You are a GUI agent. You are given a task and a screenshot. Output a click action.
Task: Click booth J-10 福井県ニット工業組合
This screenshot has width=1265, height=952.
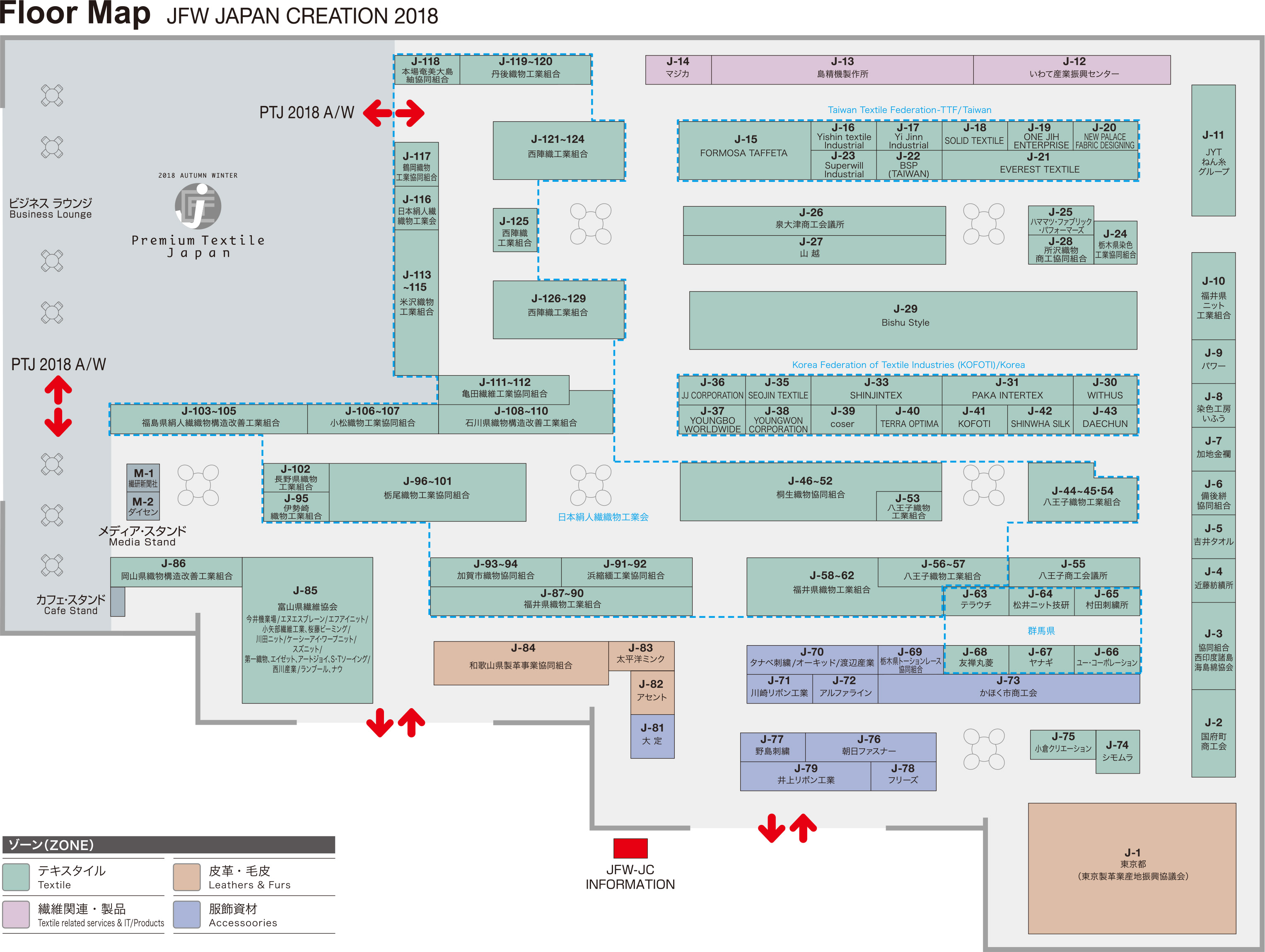click(x=1214, y=296)
